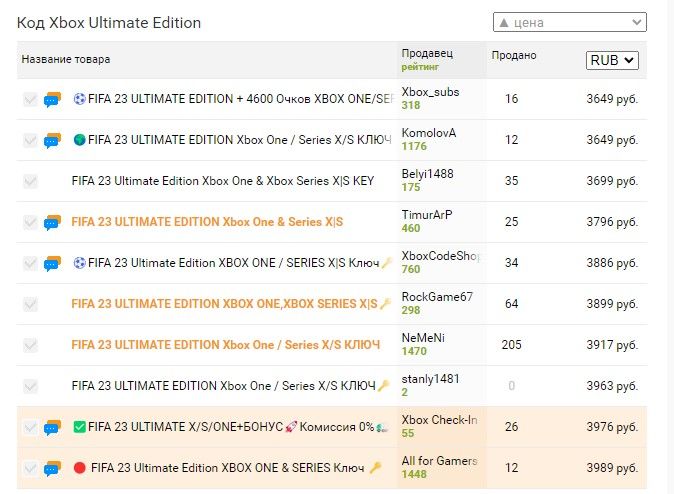The height and width of the screenshot is (494, 674).
Task: Toggle checkbox for KomolovA row
Action: (x=30, y=140)
